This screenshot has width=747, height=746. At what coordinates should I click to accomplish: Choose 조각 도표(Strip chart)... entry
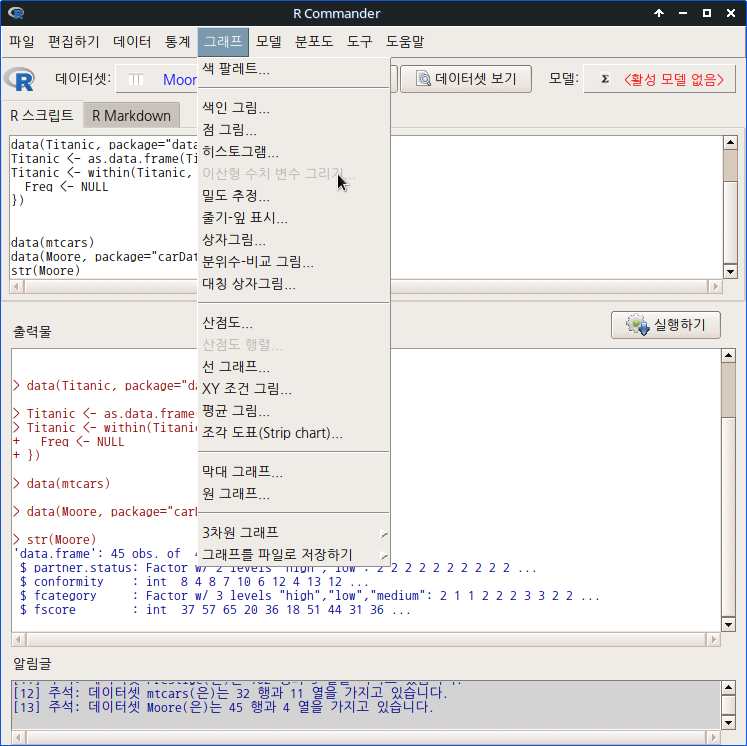pyautogui.click(x=294, y=433)
